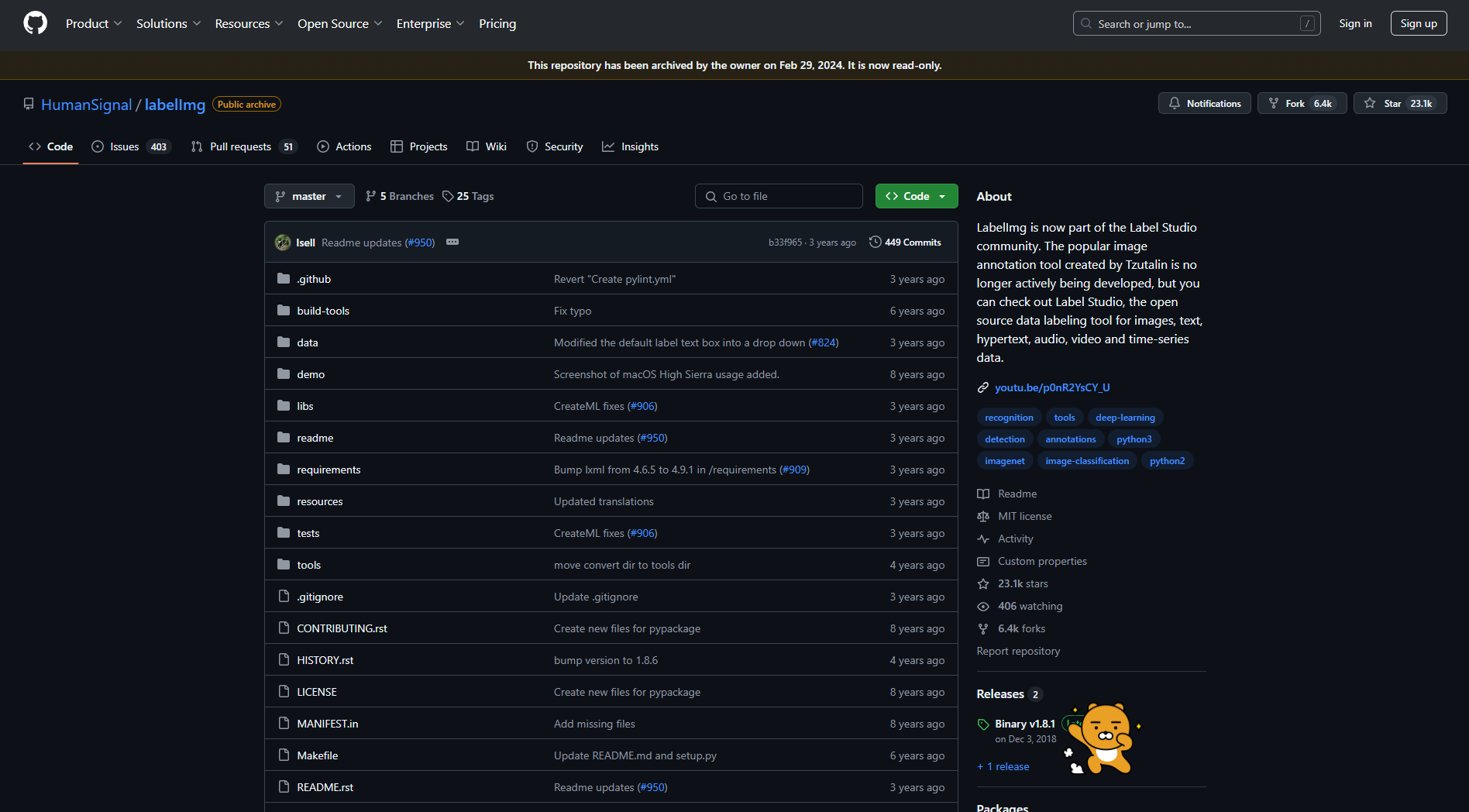Open the CONTRIBUTING.rst file
The image size is (1469, 812).
click(x=342, y=628)
